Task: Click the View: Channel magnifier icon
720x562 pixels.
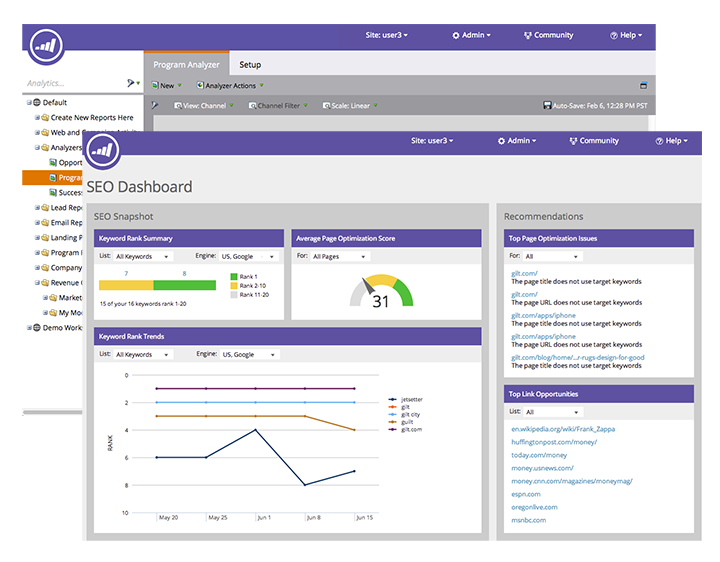Action: 178,106
